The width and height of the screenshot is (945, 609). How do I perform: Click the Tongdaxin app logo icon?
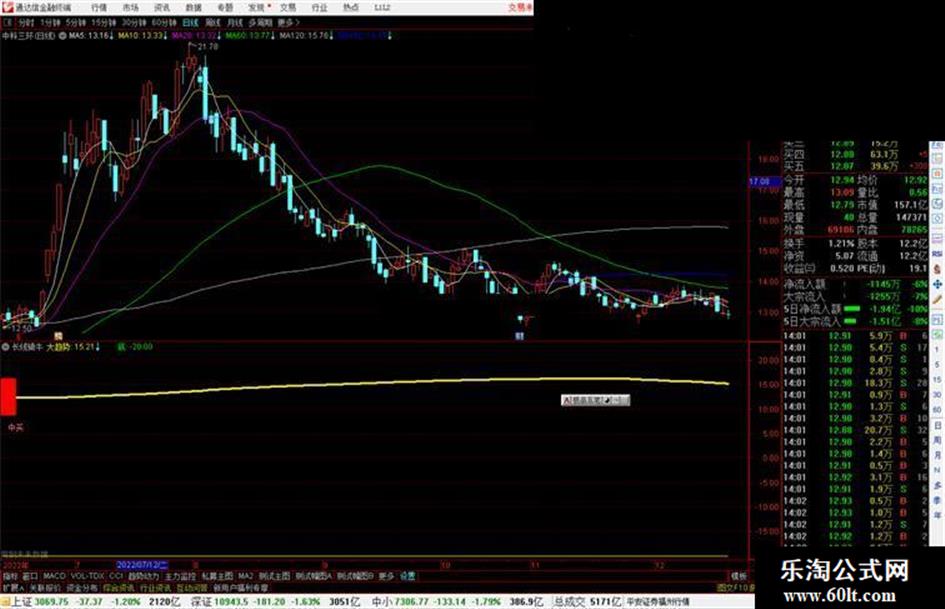(7, 7)
